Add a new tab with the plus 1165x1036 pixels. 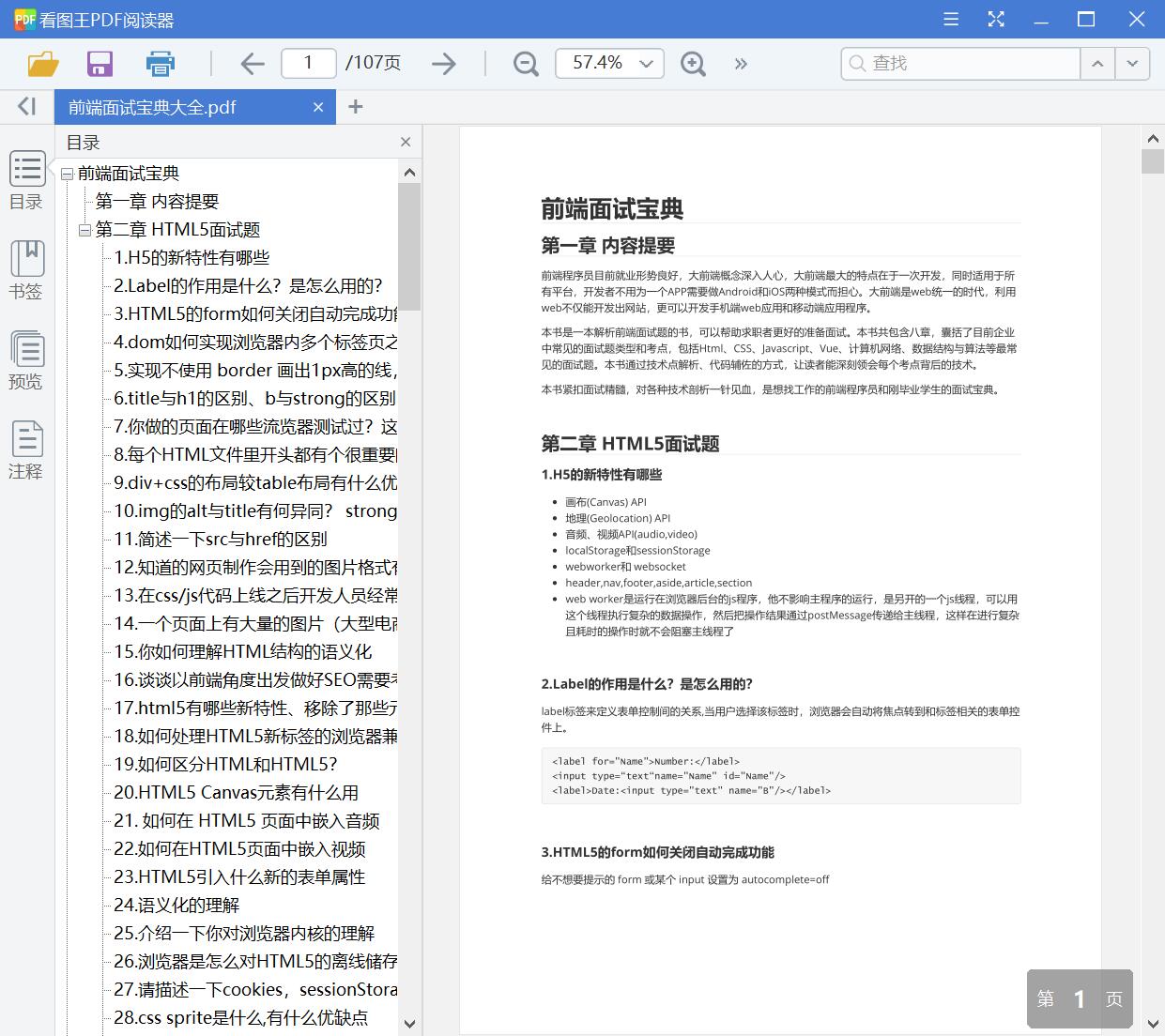pyautogui.click(x=355, y=106)
